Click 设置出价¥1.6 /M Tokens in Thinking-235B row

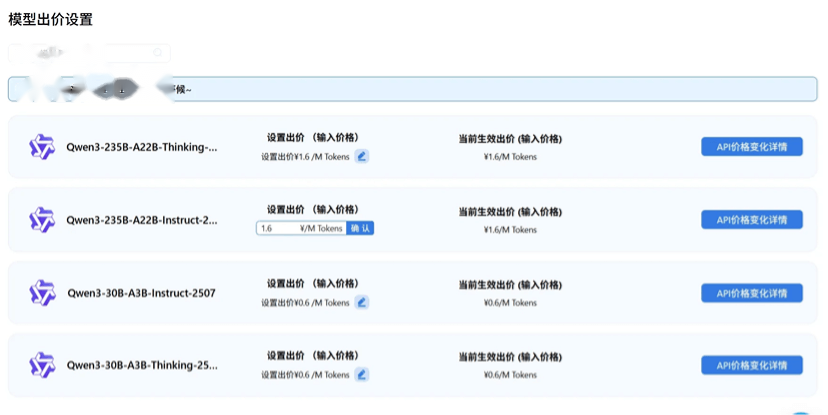305,157
